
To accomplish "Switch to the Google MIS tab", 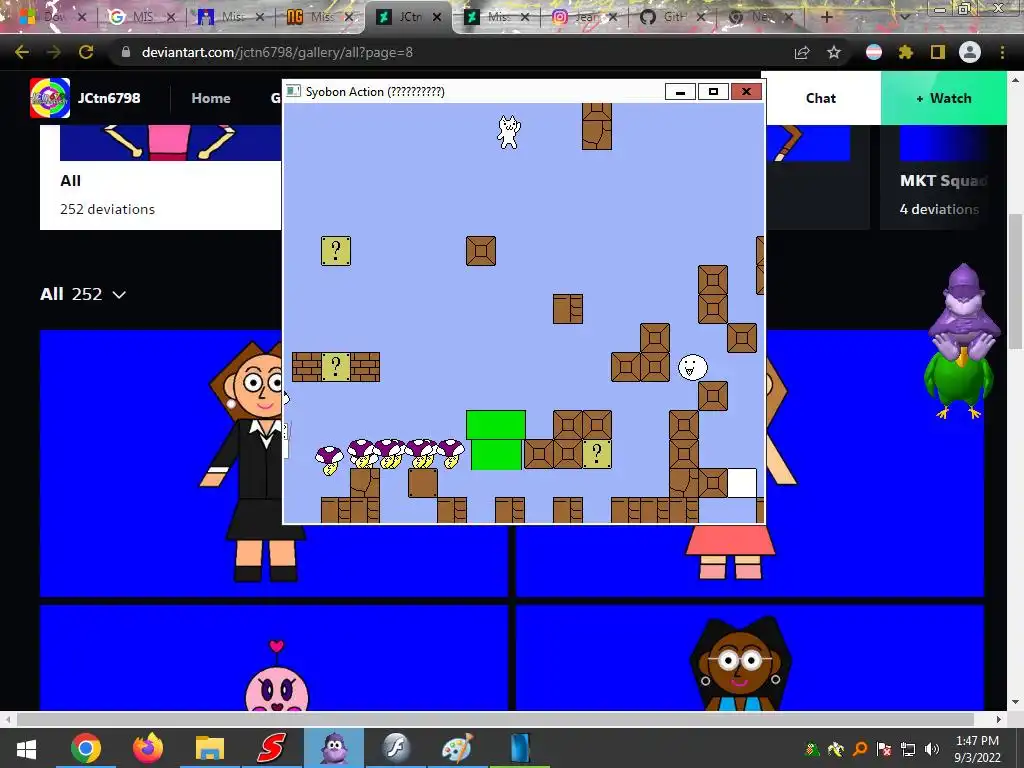I will (x=142, y=17).
